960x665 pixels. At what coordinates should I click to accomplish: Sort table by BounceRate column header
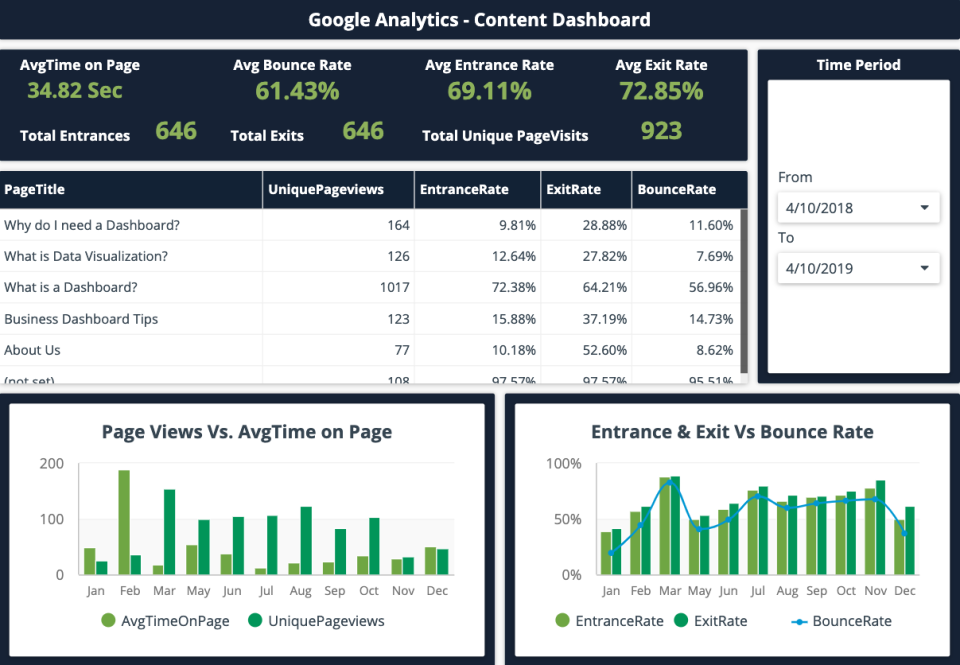coord(689,190)
